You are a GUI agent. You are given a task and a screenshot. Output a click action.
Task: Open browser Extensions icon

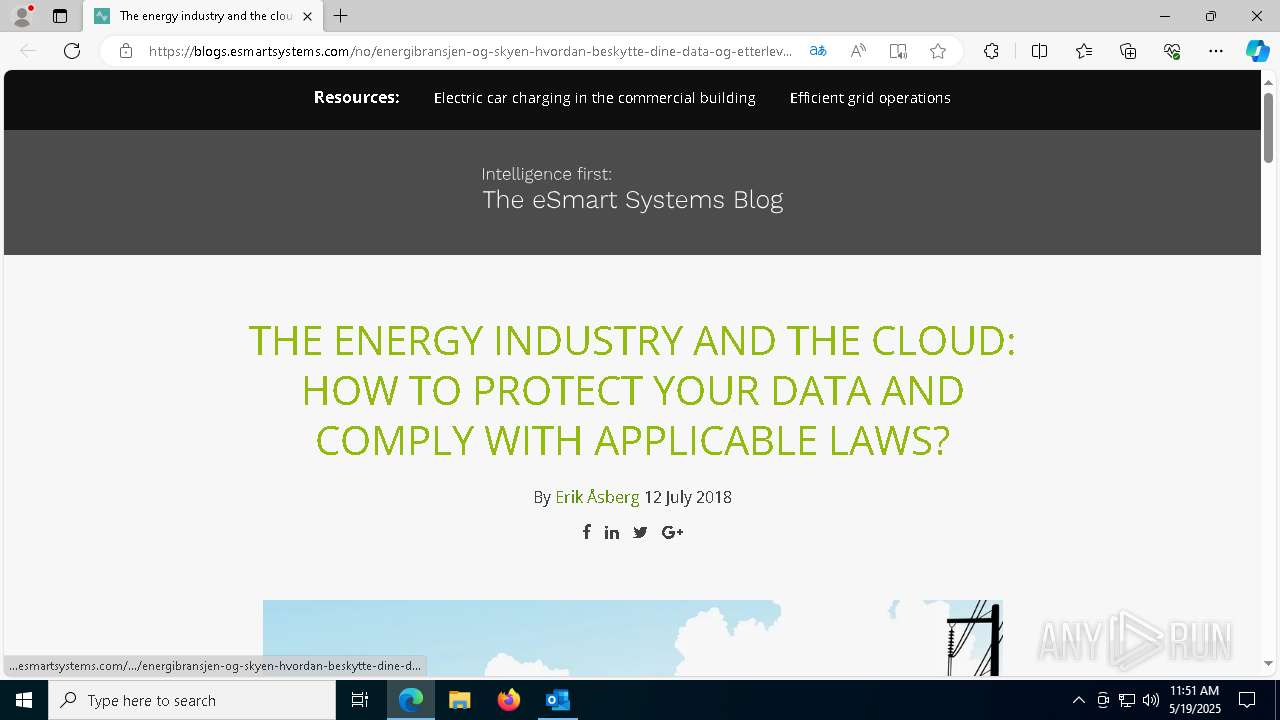coord(991,51)
